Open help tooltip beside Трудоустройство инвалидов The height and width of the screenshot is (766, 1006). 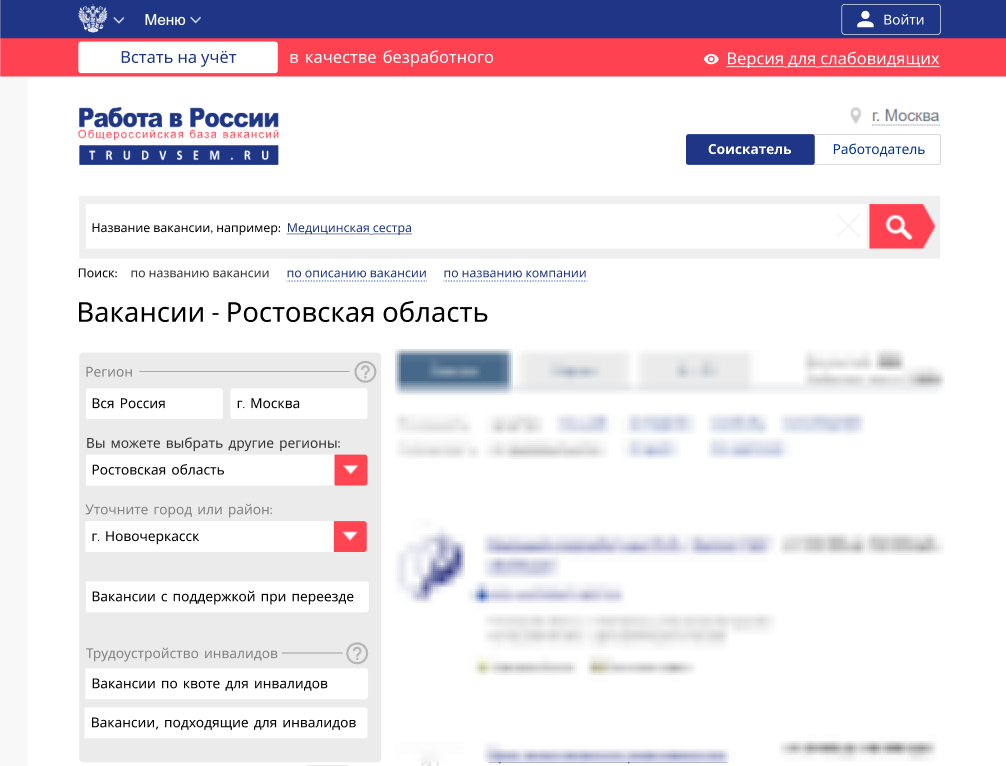[x=357, y=653]
